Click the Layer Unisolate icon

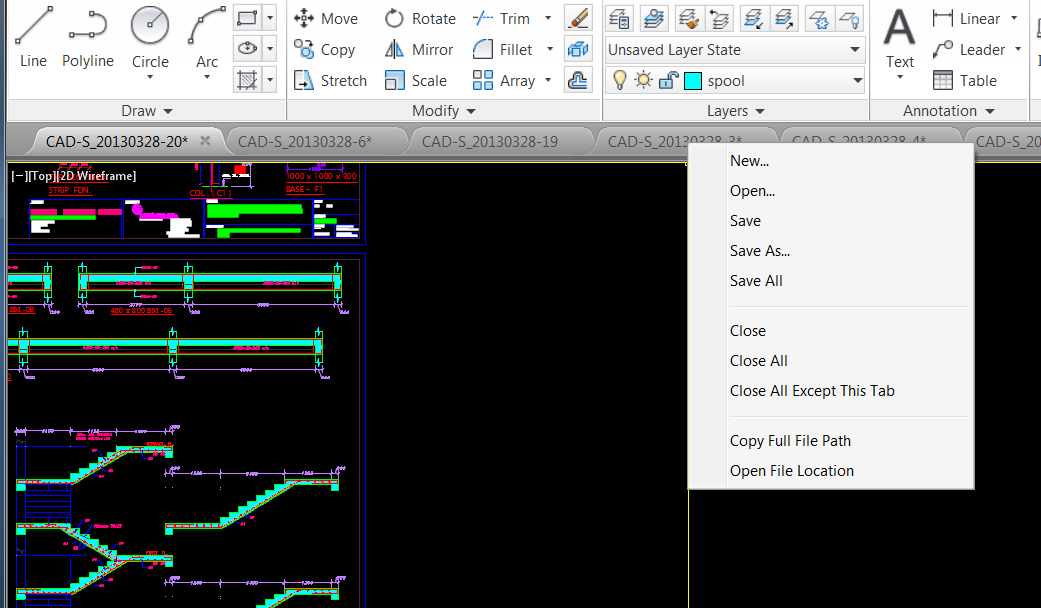point(784,19)
